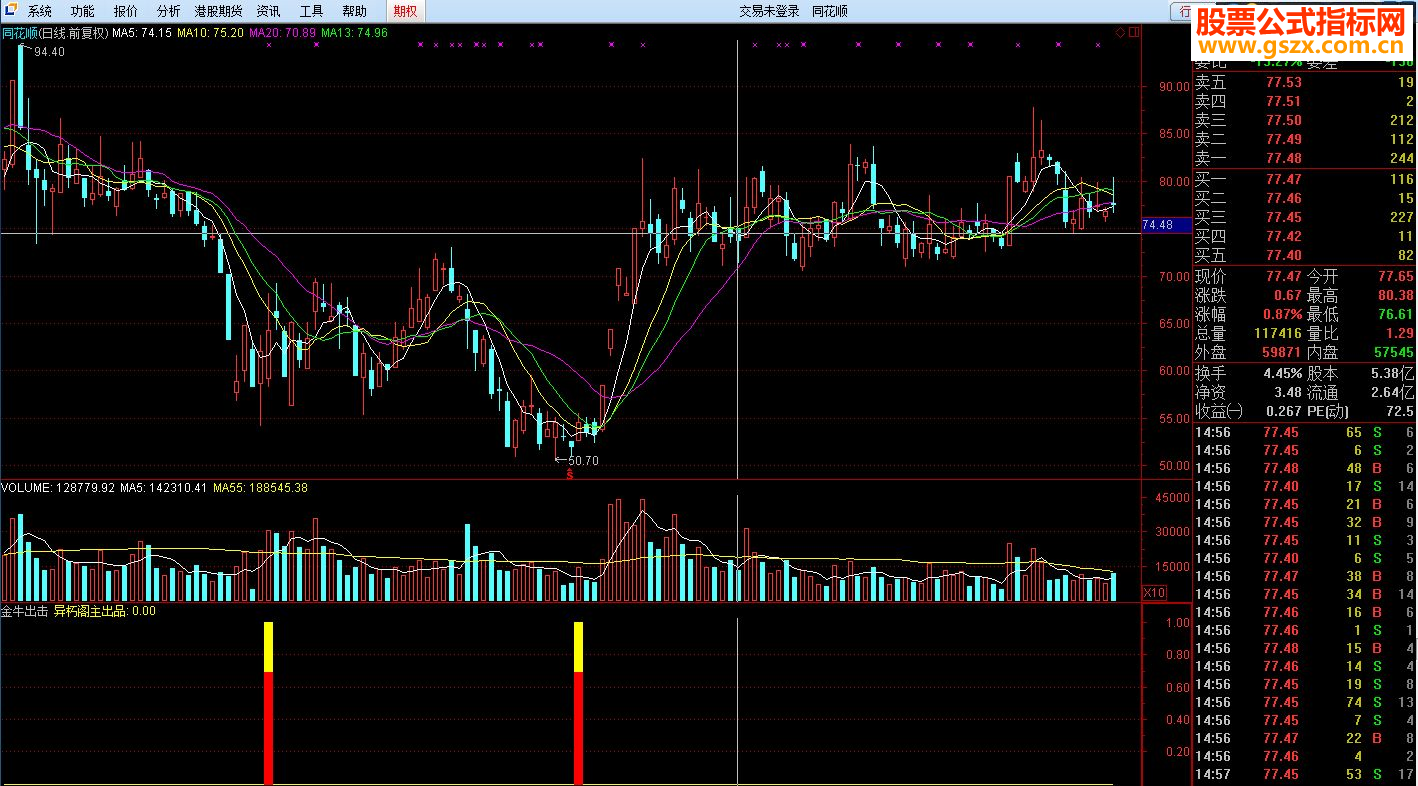Click the diamond icon at chart top-right
The image size is (1418, 786).
coord(1120,33)
